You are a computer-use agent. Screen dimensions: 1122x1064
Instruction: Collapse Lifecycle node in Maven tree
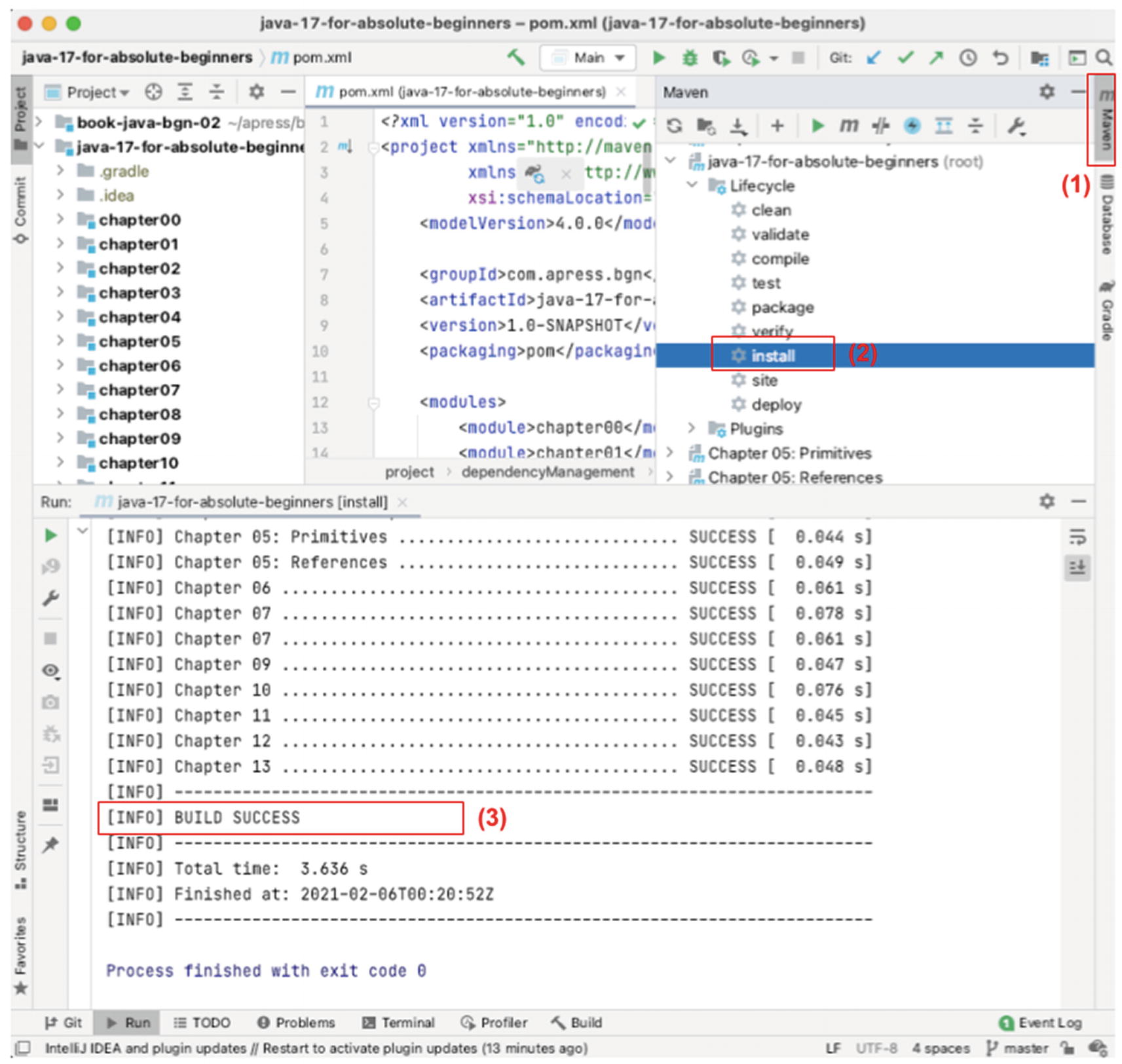coord(692,185)
